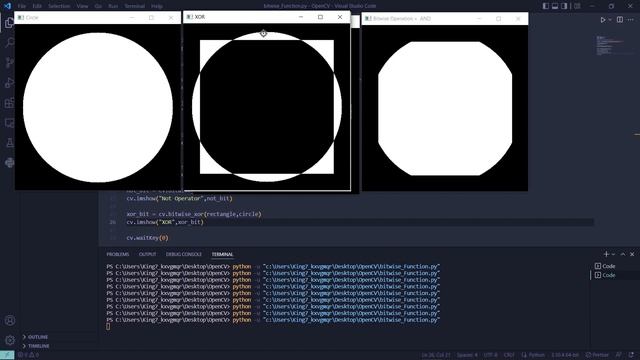
Task: Open the File menu
Action: 22,6
